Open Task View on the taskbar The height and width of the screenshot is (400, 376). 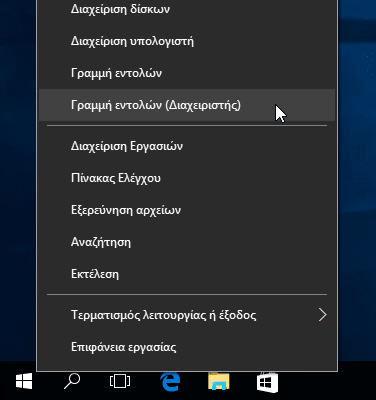coord(120,381)
